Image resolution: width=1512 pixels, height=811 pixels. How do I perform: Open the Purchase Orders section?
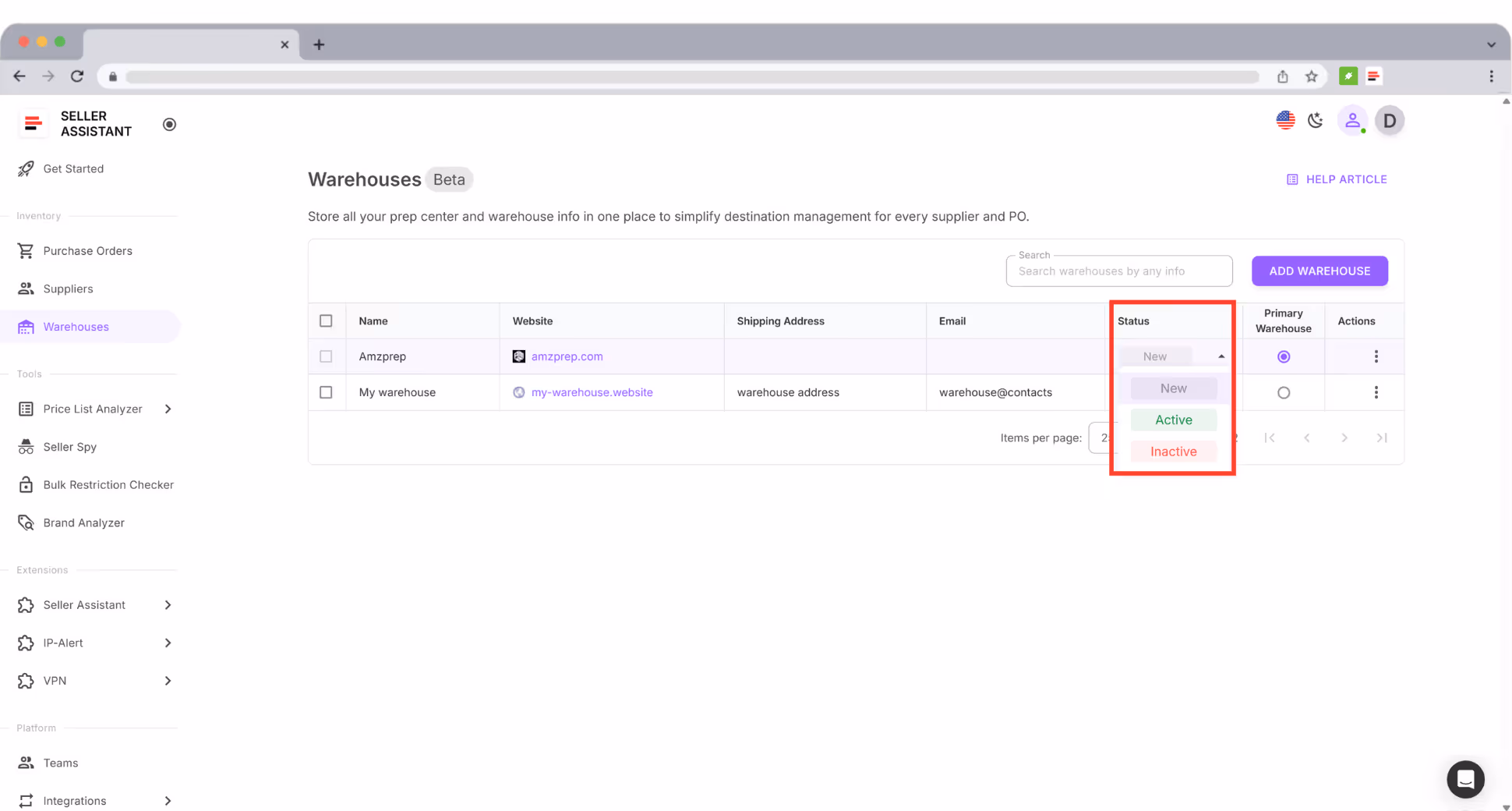(x=87, y=250)
